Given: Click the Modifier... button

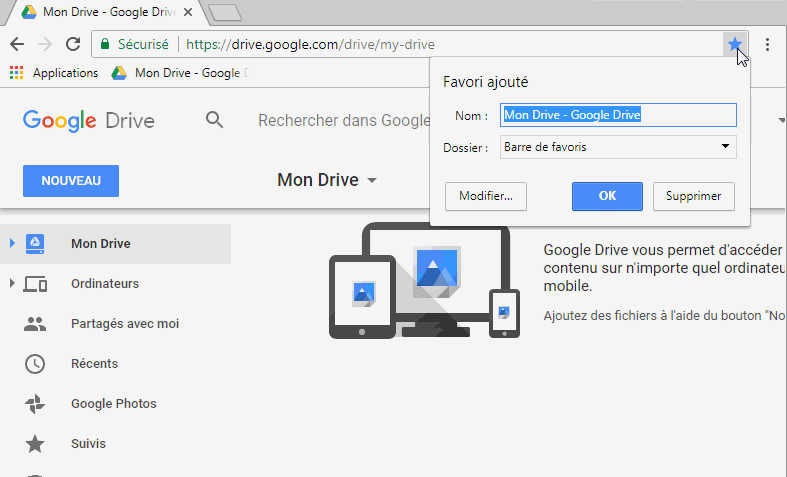Looking at the screenshot, I should [486, 196].
